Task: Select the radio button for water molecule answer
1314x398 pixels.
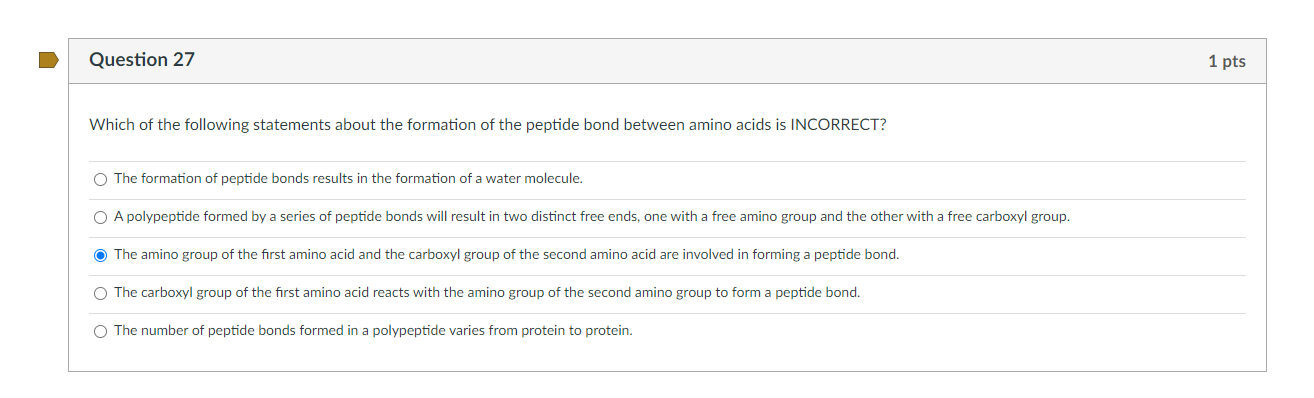Action: pos(100,179)
